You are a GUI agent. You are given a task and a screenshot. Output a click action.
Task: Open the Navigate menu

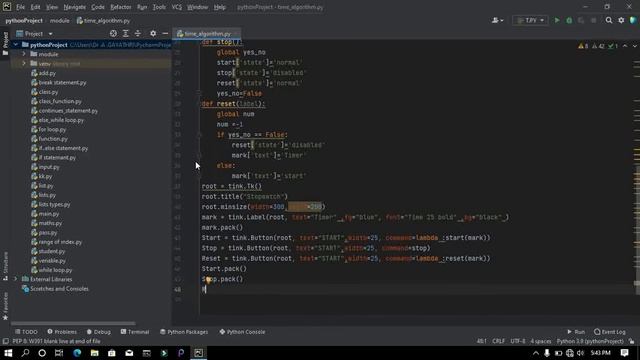tap(75, 7)
